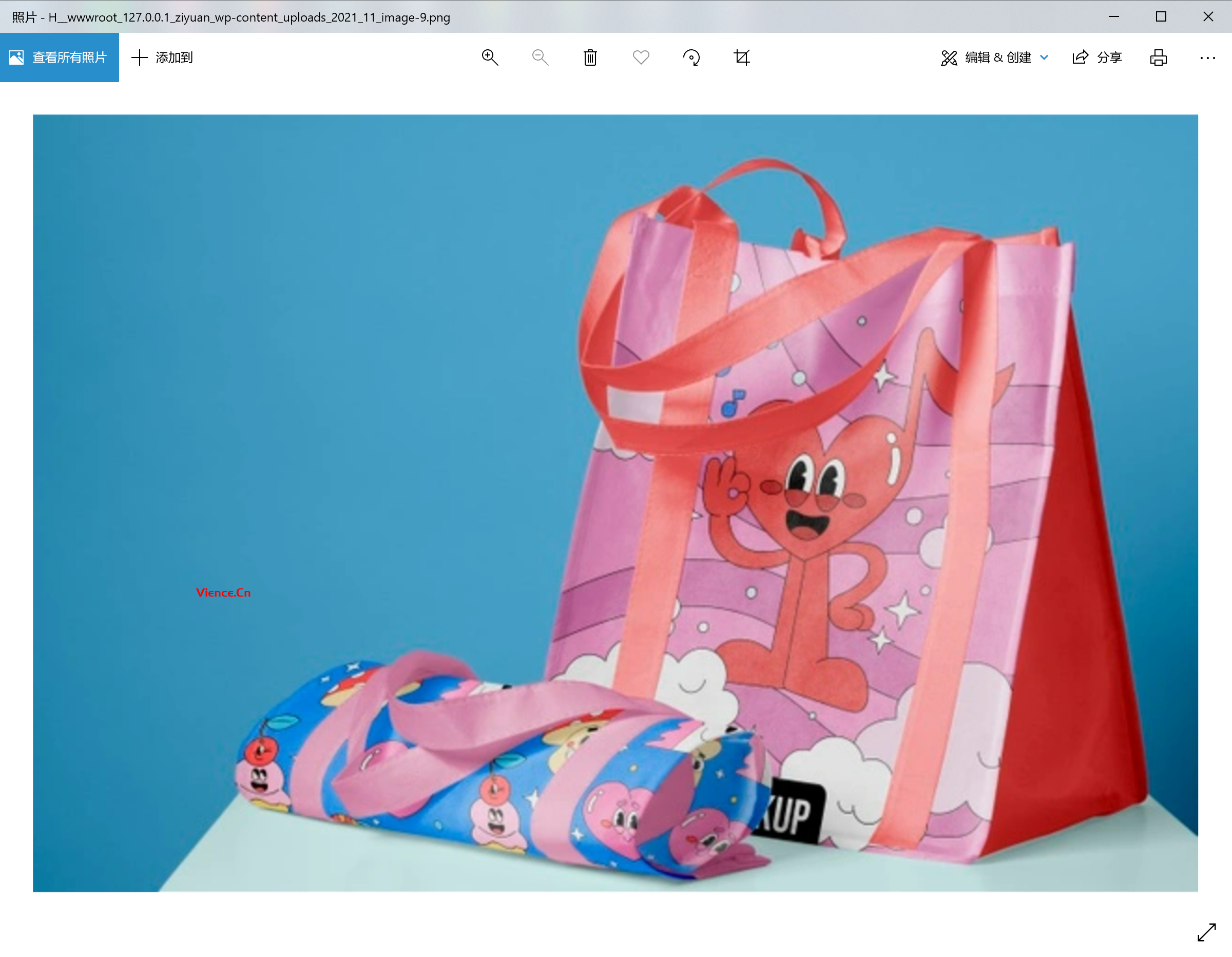Toggle the heart favorite icon
The height and width of the screenshot is (957, 1232).
641,58
